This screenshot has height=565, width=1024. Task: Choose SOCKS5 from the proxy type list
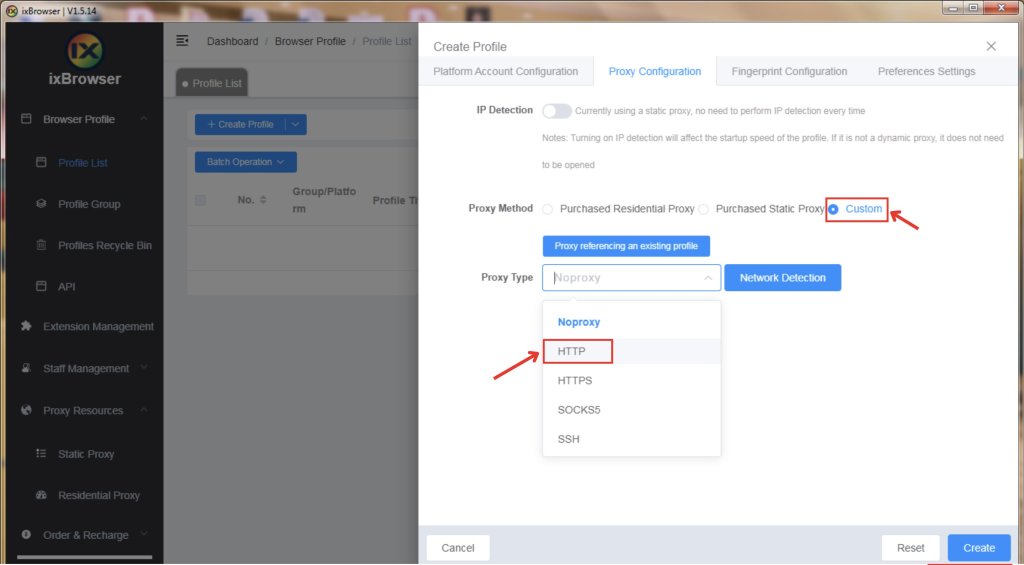[579, 410]
